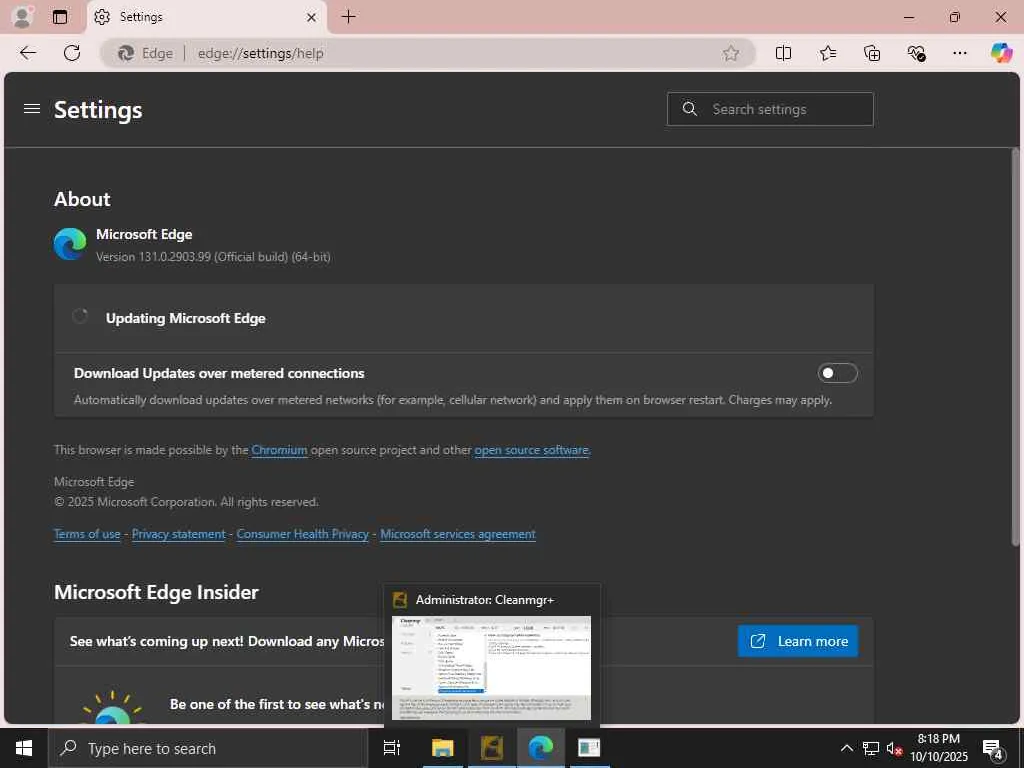Close the Settings tab
Viewport: 1024px width, 768px height.
pos(312,18)
